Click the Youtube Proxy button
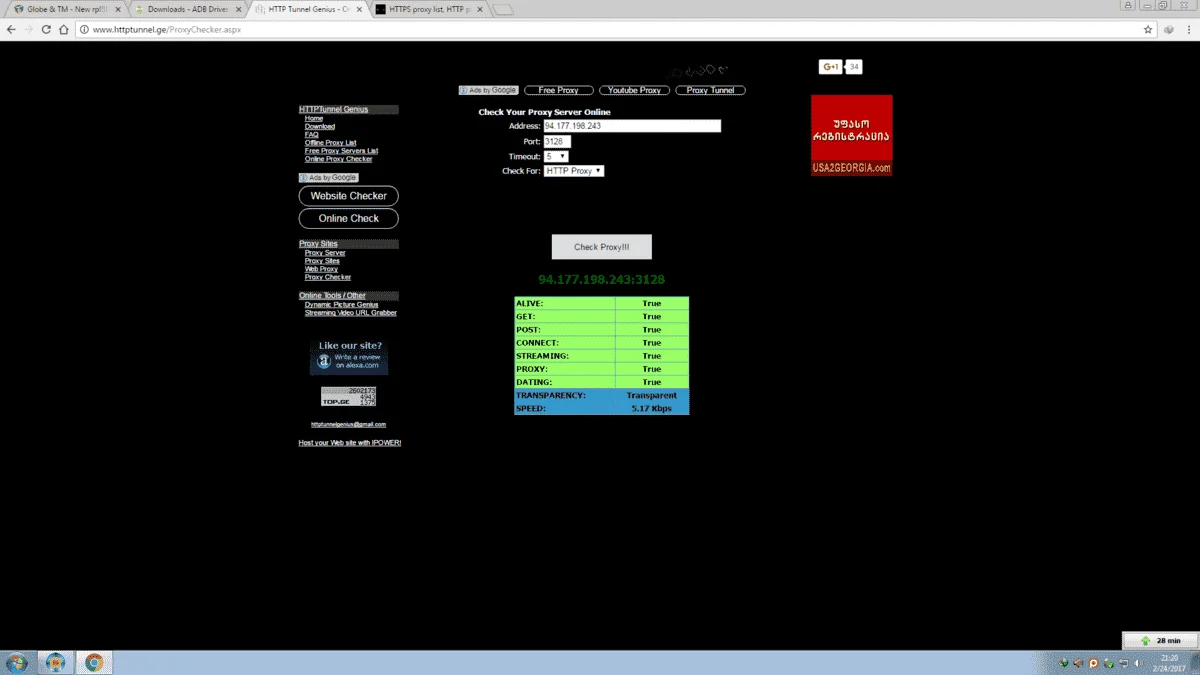Viewport: 1200px width, 675px height. [634, 90]
